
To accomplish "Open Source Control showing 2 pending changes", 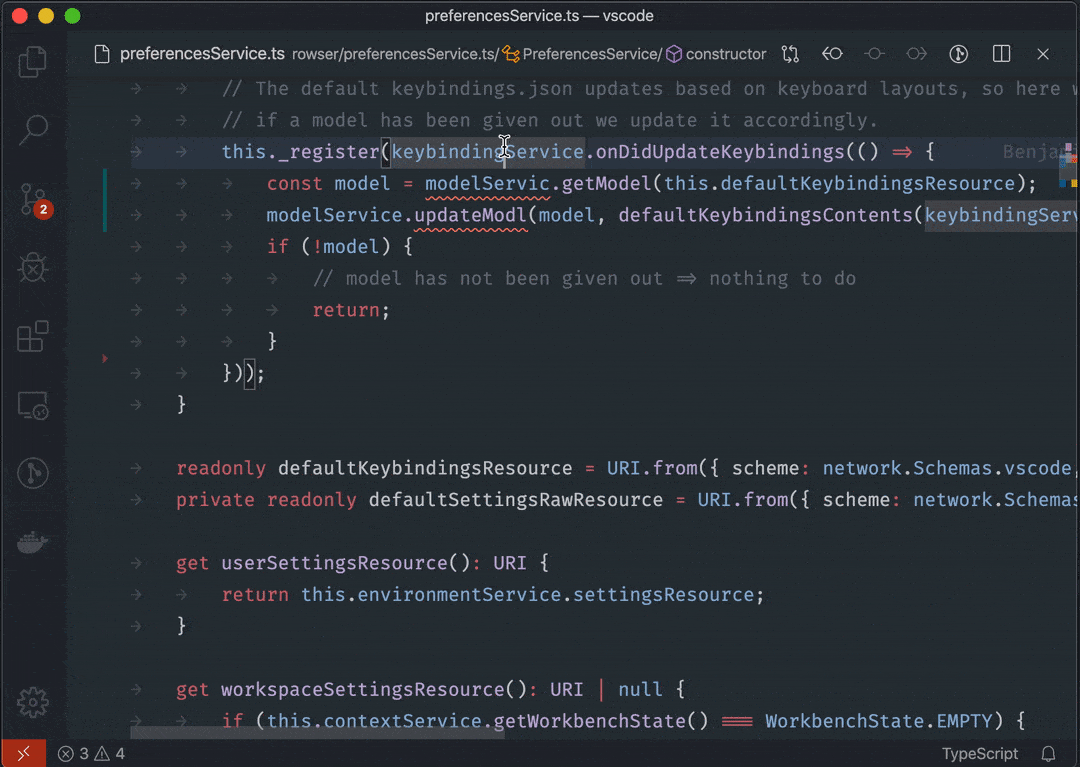I will click(33, 199).
